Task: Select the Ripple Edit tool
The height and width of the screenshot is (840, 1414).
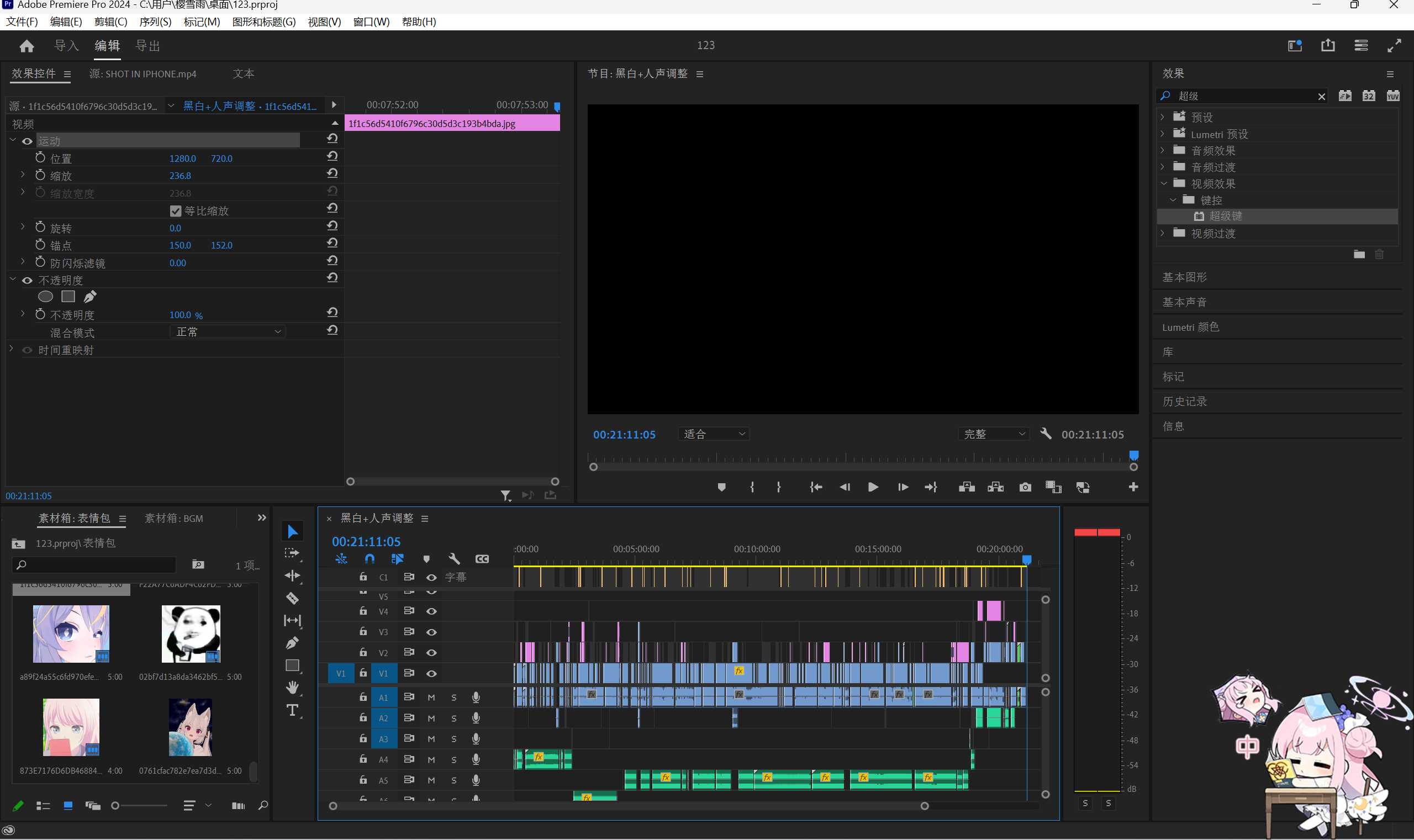Action: pos(292,575)
